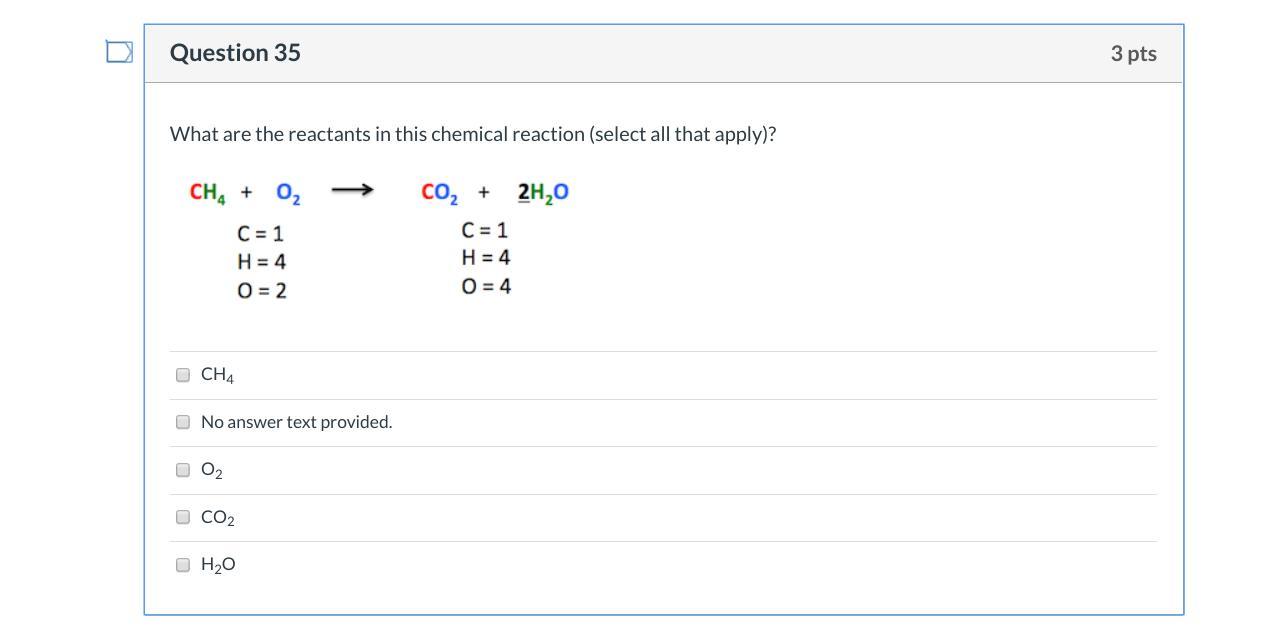Flag Question 35 for review
The width and height of the screenshot is (1275, 636).
pyautogui.click(x=119, y=52)
